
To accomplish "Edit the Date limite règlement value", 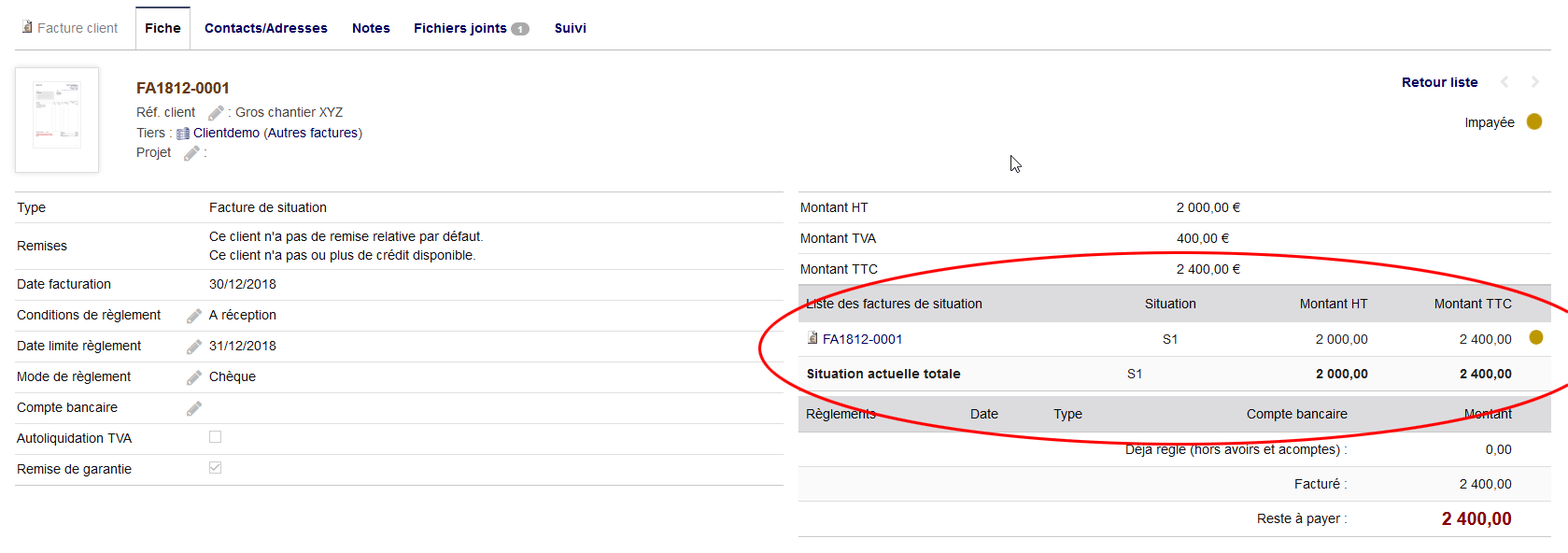I will [194, 347].
